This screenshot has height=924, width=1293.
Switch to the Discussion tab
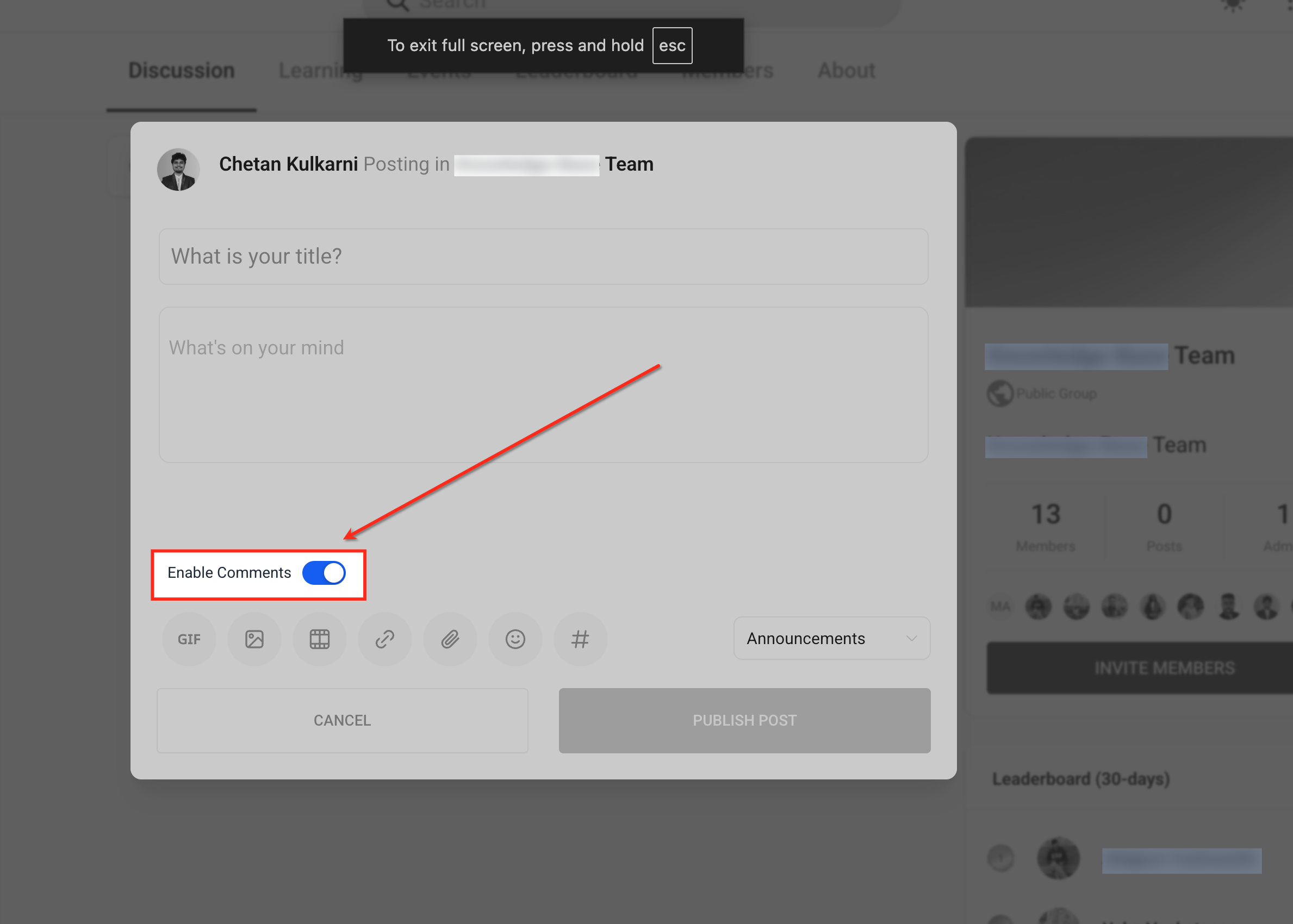182,71
